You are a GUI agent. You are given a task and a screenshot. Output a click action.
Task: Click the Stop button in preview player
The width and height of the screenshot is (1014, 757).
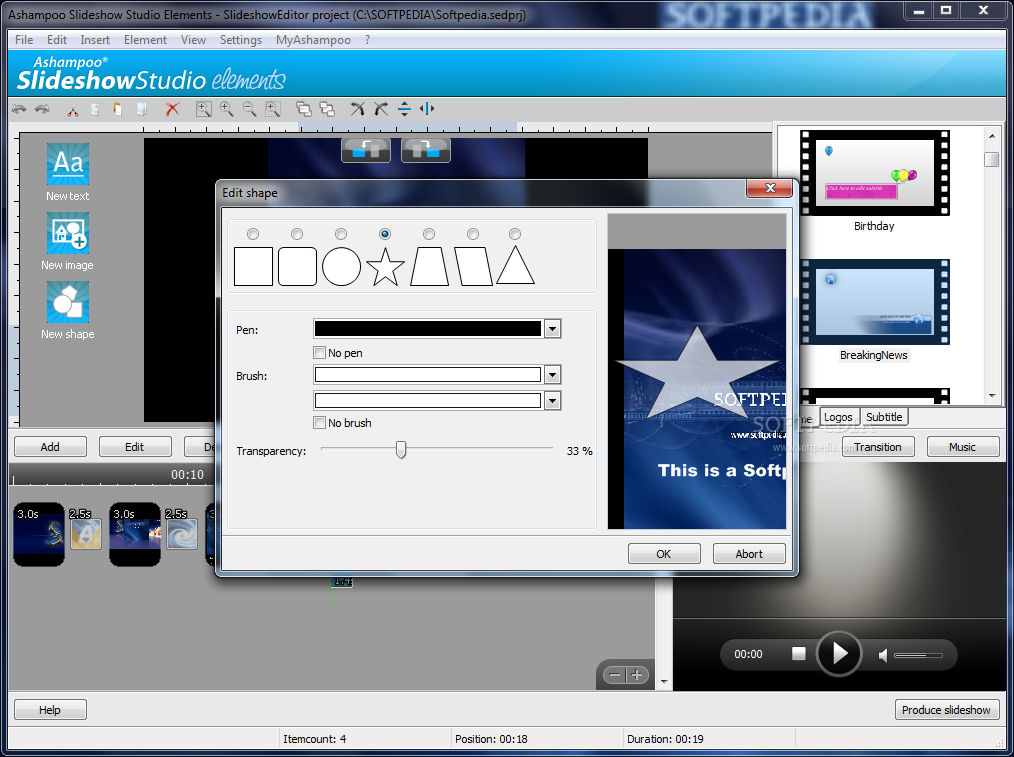pyautogui.click(x=799, y=654)
